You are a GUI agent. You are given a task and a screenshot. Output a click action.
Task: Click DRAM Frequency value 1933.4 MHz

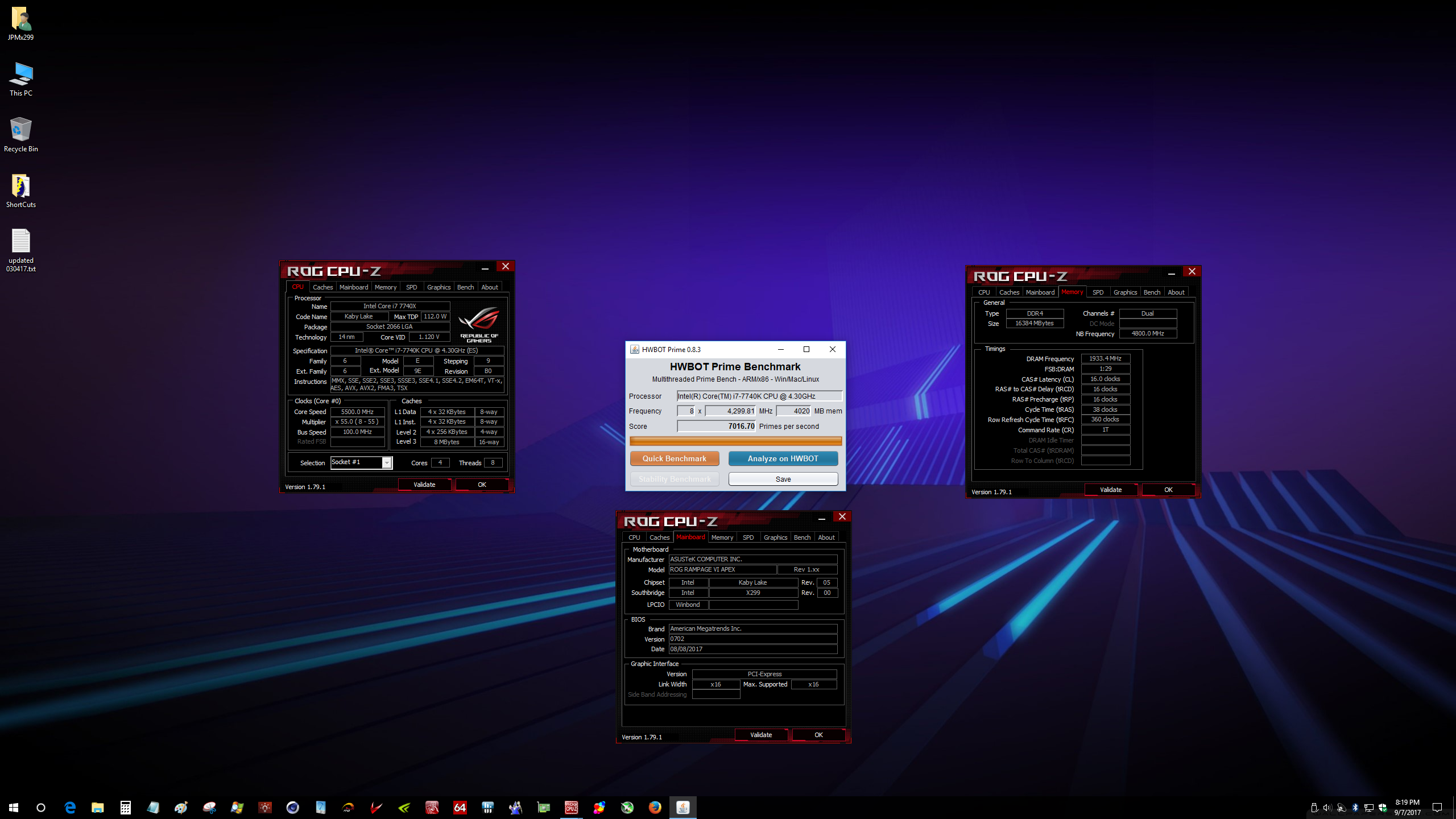coord(1105,358)
